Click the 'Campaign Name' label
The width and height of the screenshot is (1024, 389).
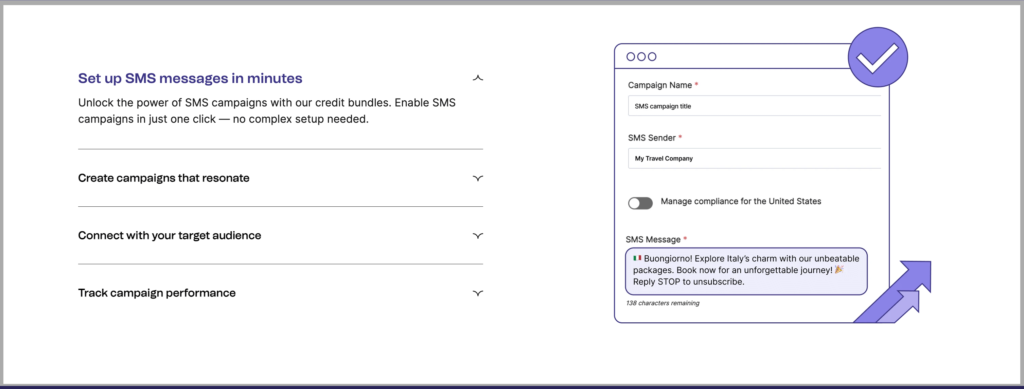663,85
